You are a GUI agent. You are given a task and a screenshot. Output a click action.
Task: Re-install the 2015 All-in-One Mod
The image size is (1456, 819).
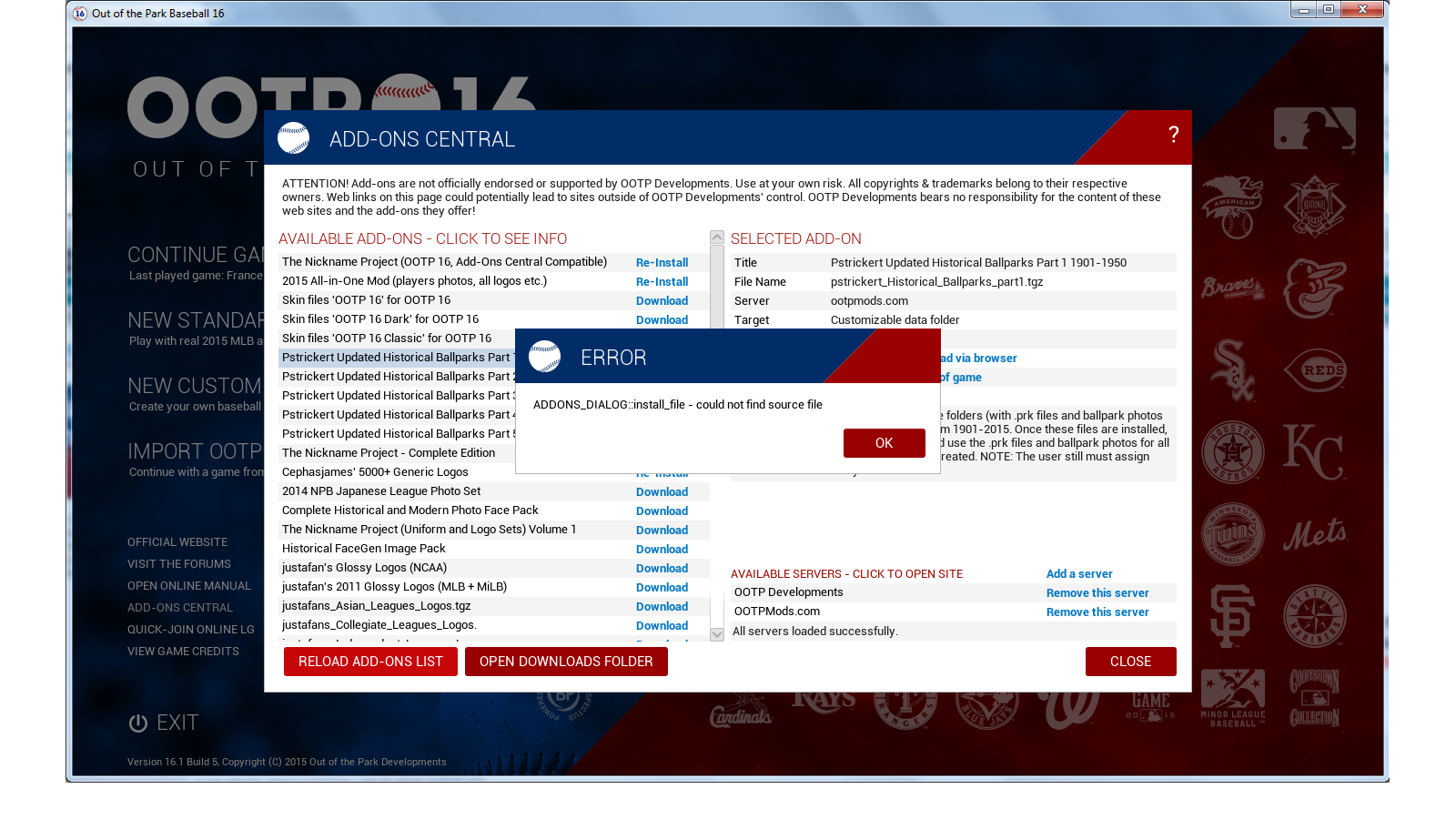tap(662, 282)
